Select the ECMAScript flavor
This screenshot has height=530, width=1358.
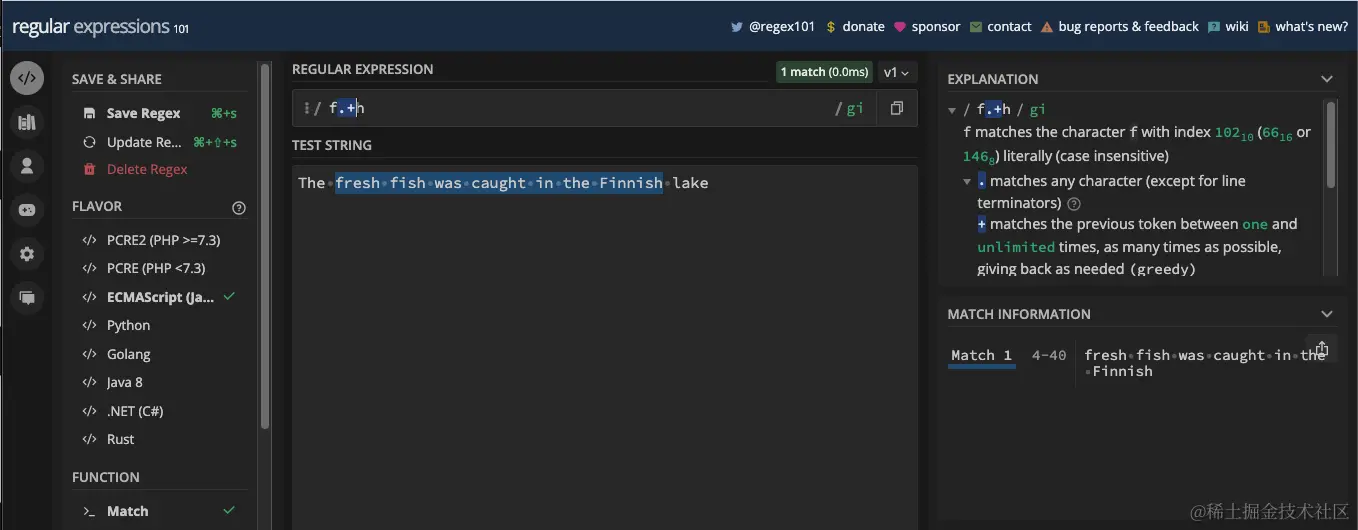(x=160, y=297)
